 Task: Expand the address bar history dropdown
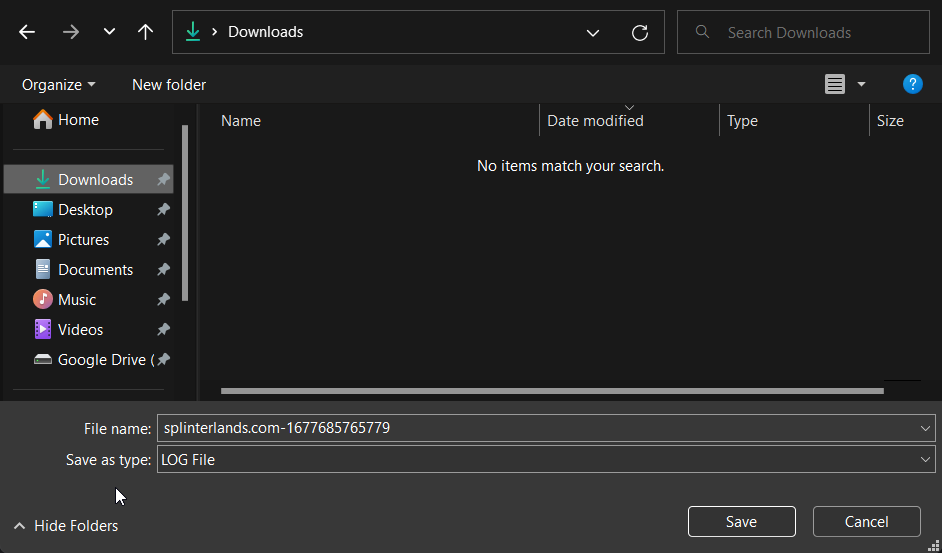(593, 32)
